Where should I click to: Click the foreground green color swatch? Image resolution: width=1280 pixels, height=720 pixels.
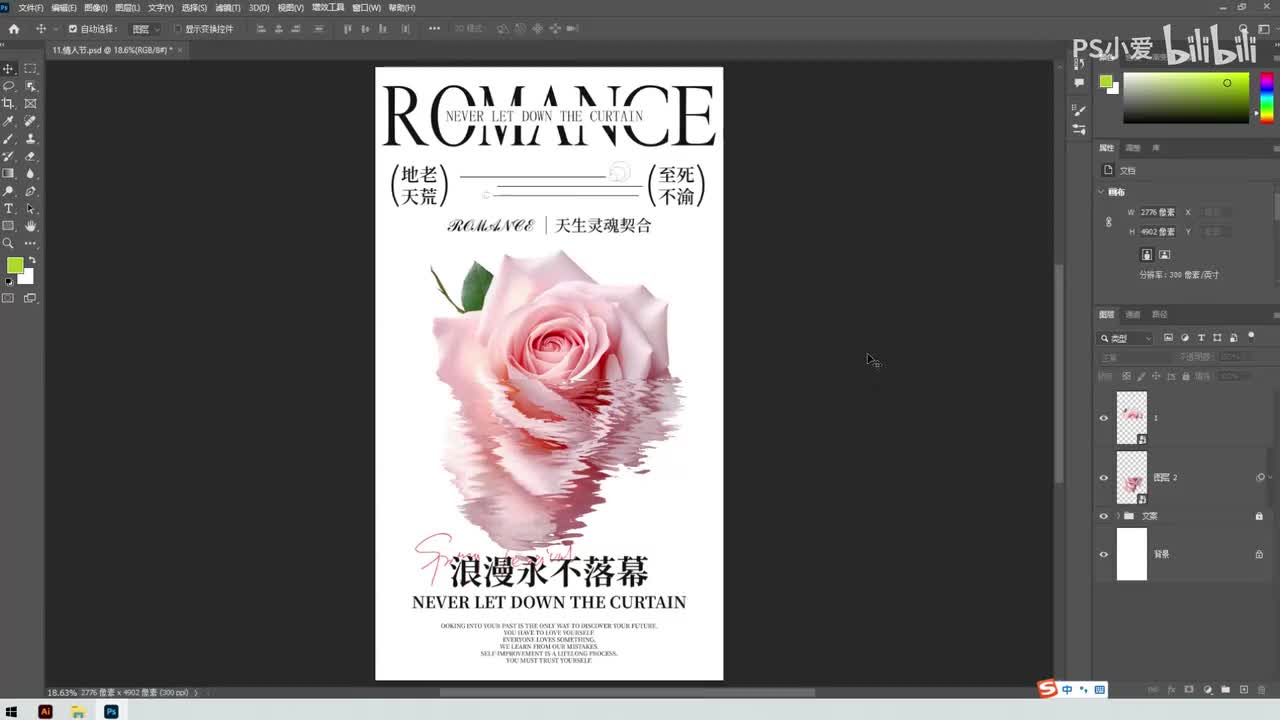pos(15,265)
